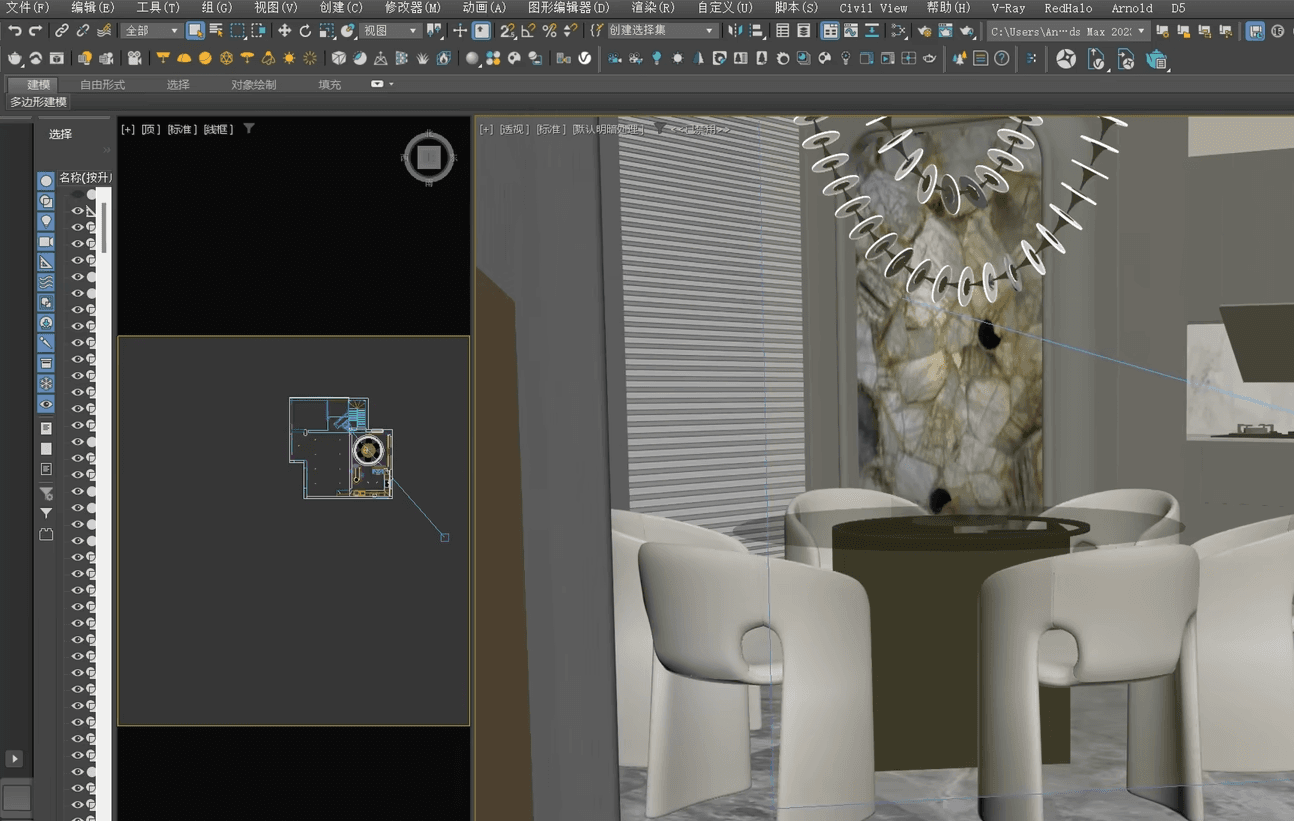Select the Select and Move tool
Screen dimensions: 1294x821
click(285, 31)
